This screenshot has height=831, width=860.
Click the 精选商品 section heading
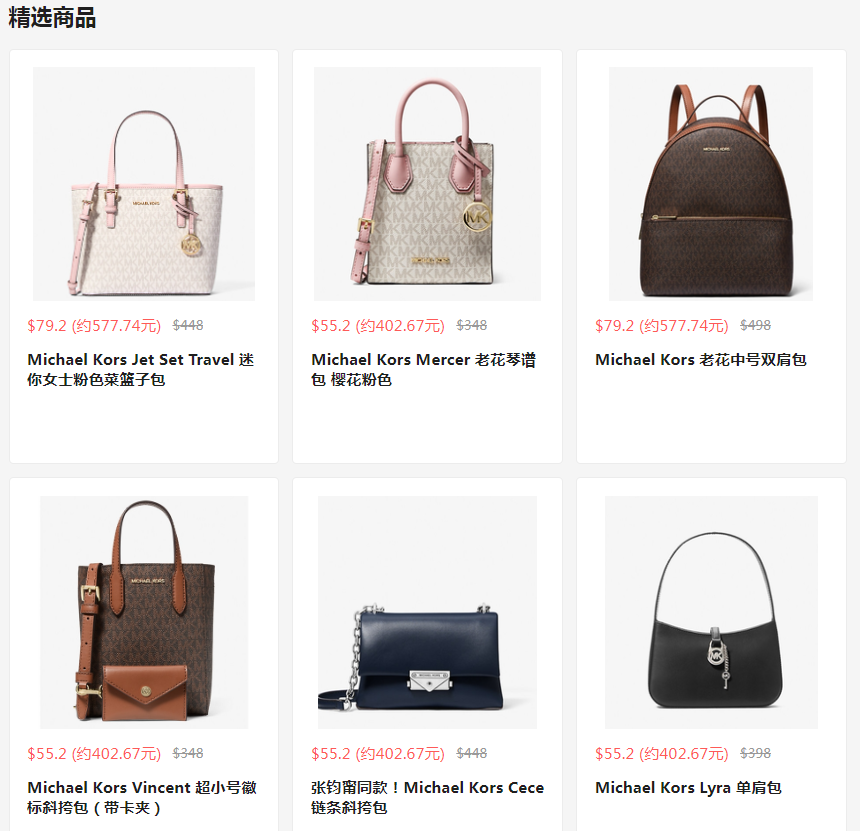point(52,18)
